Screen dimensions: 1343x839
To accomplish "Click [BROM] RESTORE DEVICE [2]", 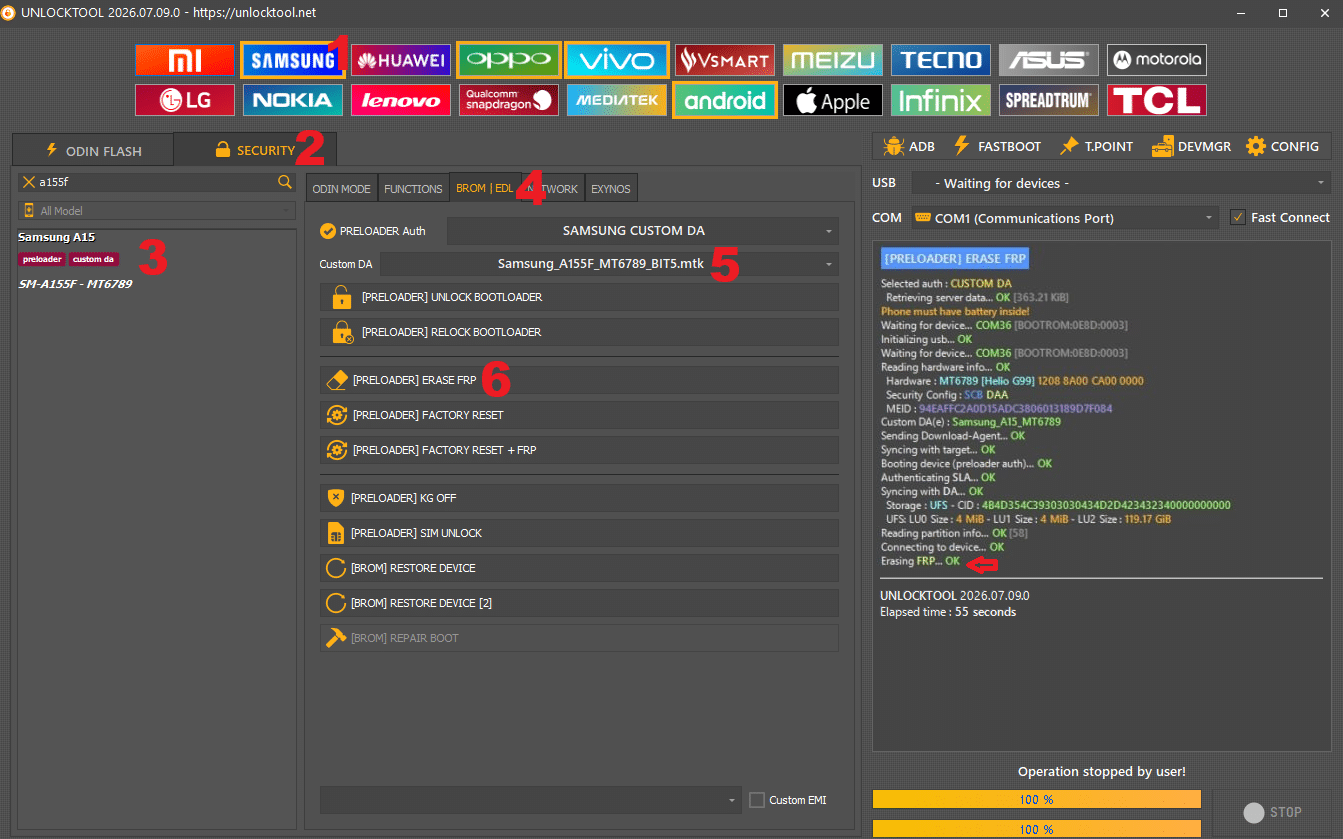I will click(579, 603).
